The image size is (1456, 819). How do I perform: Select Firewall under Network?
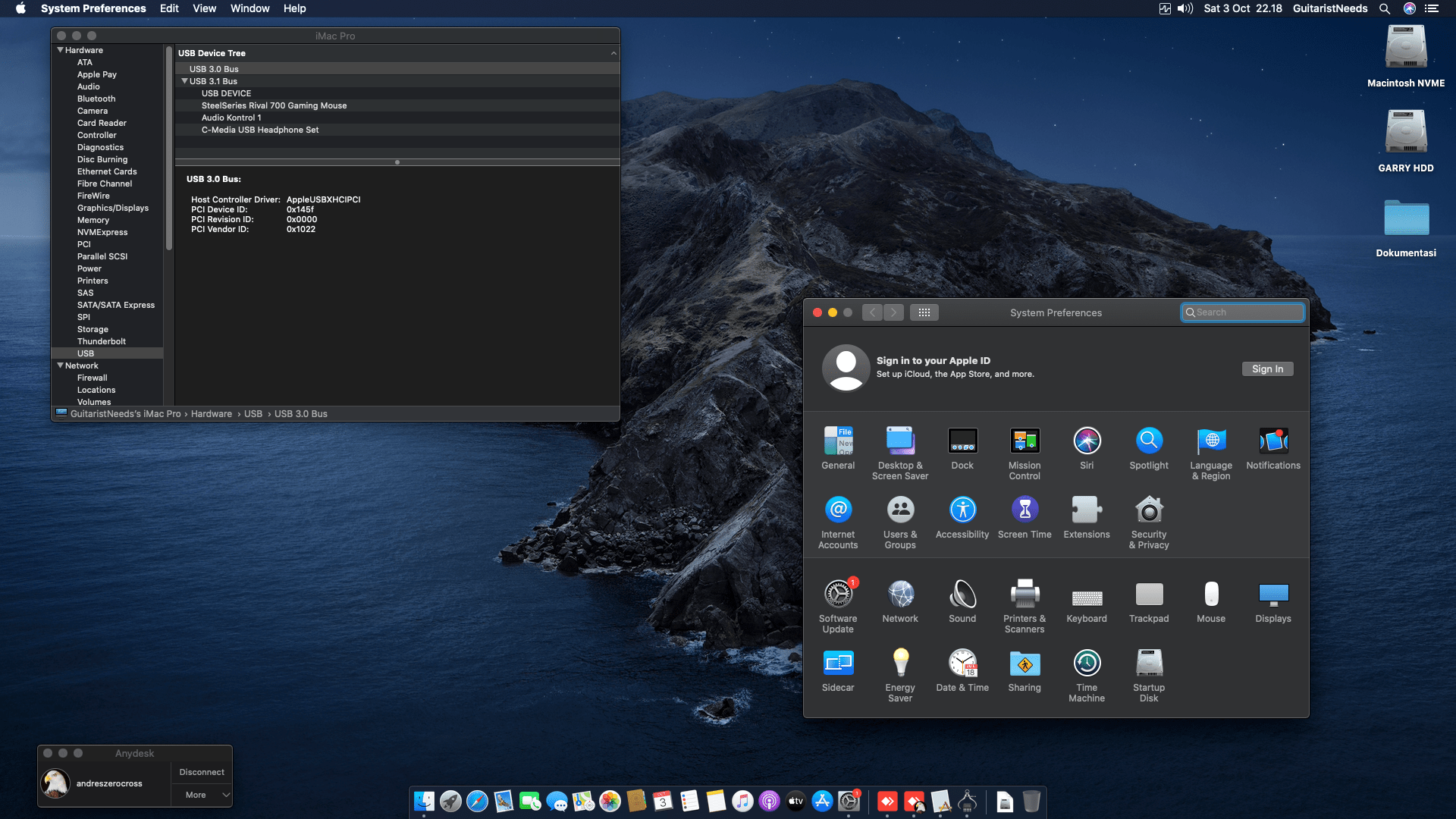(x=93, y=378)
